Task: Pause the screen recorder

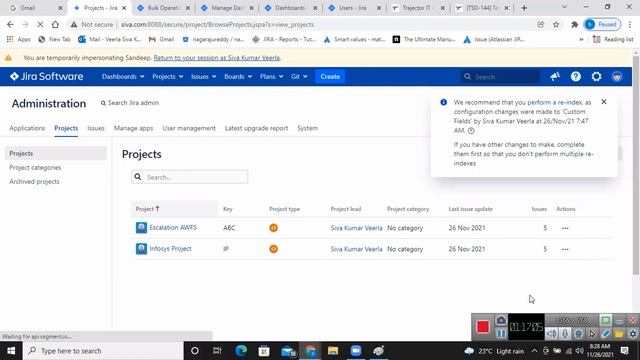Action: (x=501, y=333)
